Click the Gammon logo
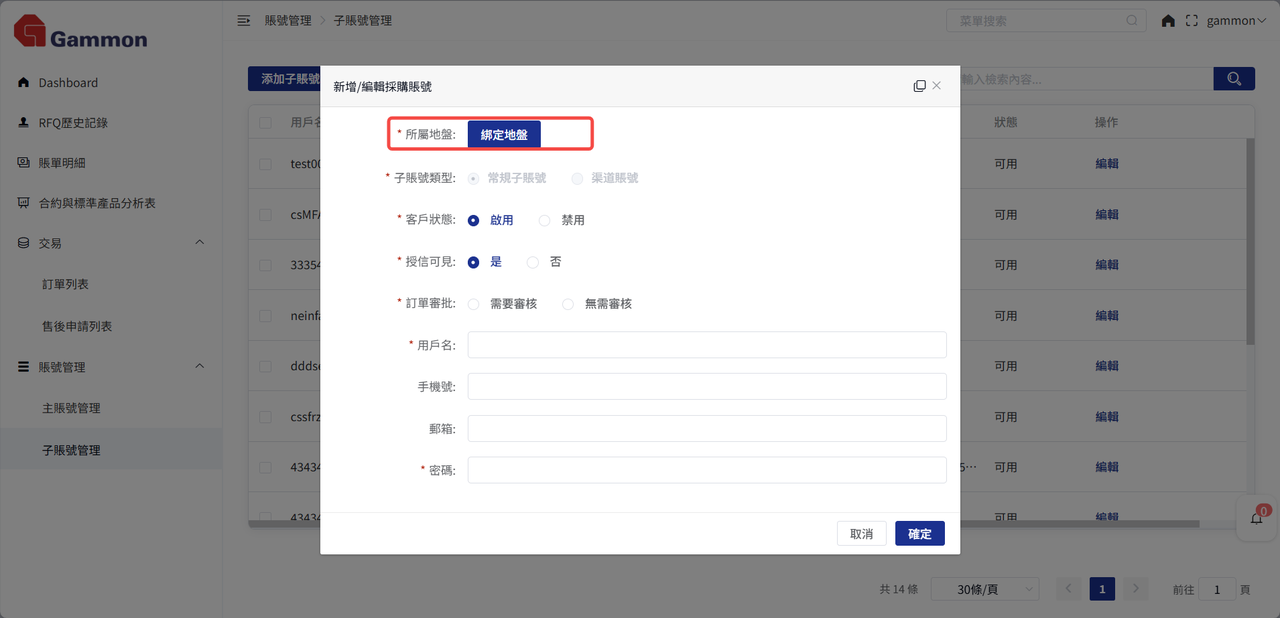The width and height of the screenshot is (1280, 618). tap(80, 32)
